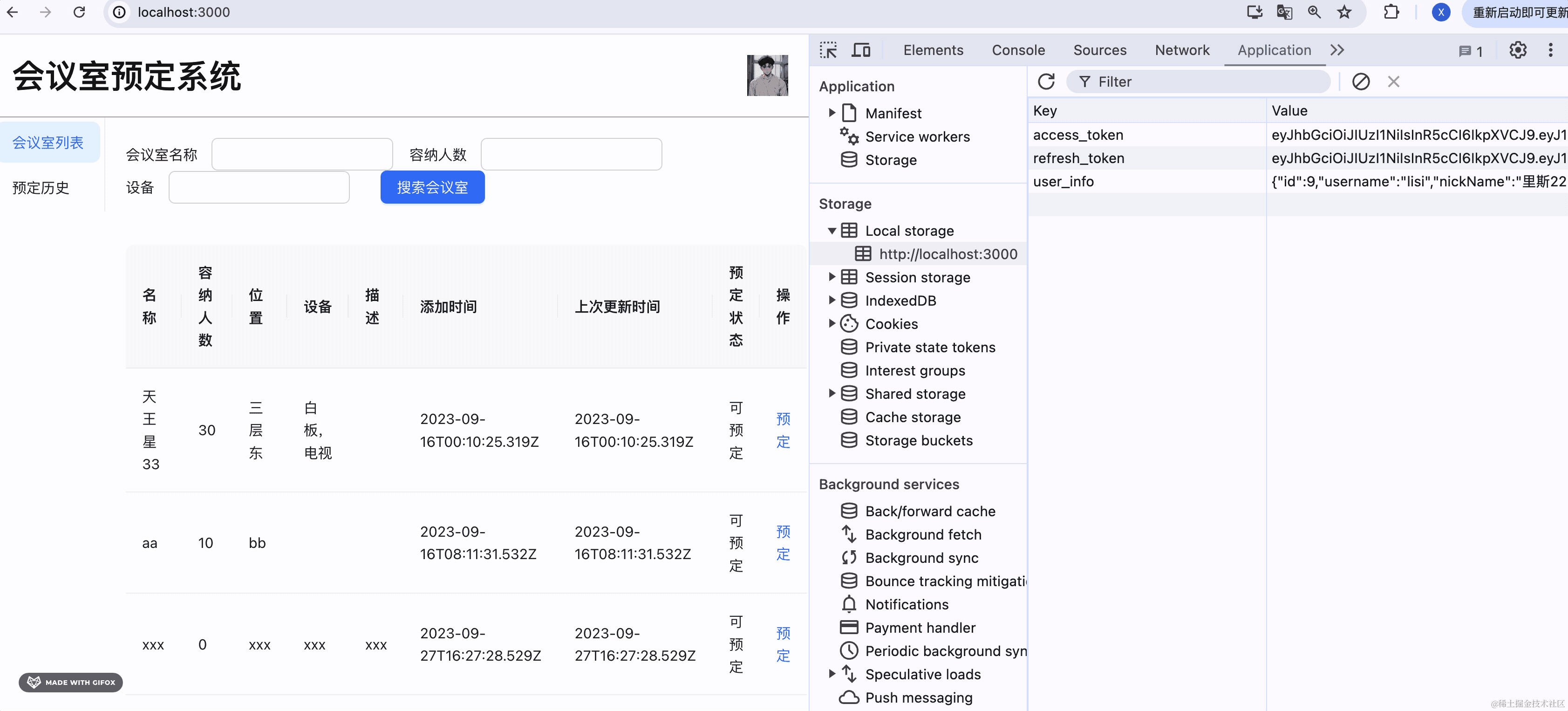Click user avatar thumbnail in header

(x=767, y=75)
